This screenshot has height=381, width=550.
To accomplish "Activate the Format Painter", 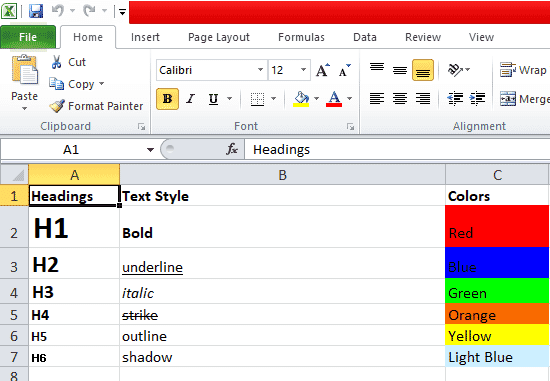I will [x=96, y=106].
